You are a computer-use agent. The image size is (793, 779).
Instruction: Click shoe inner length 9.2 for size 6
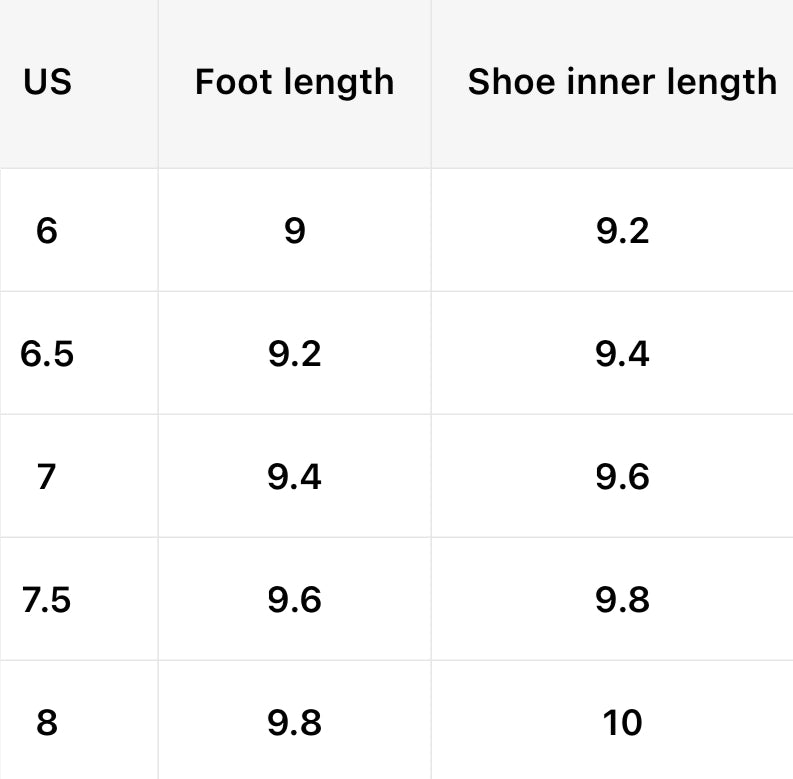pos(622,231)
